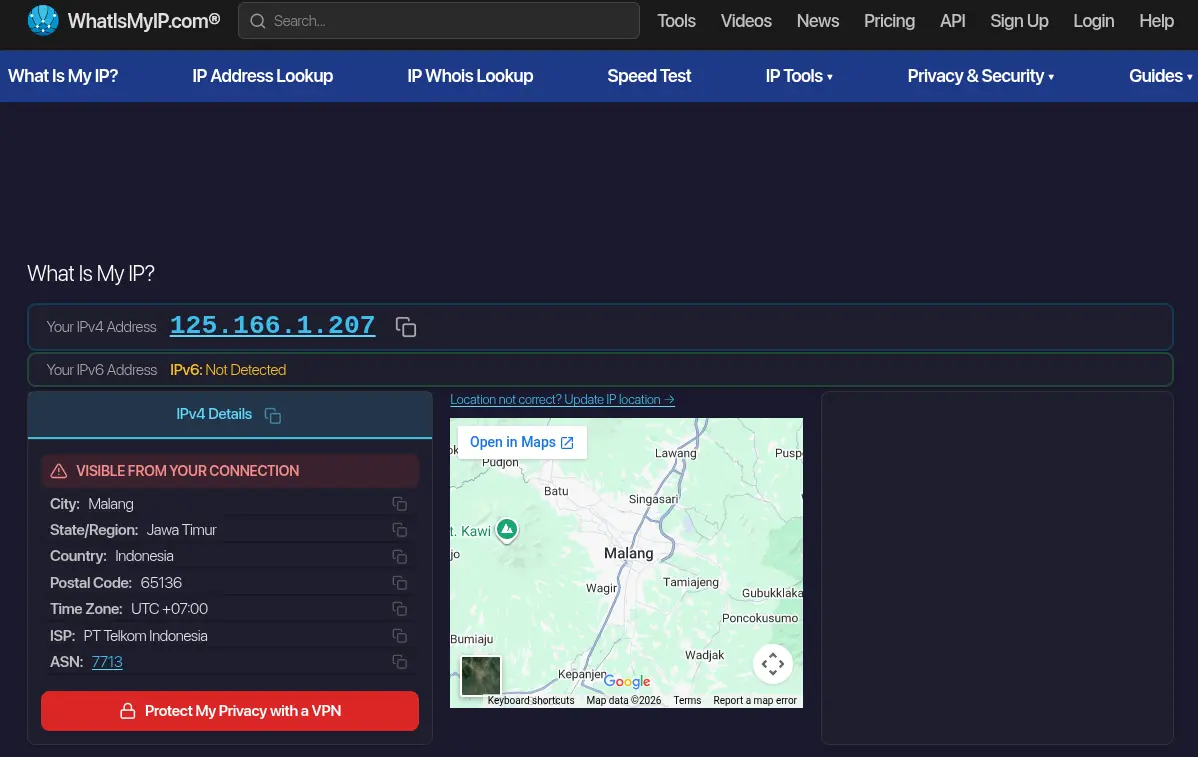Open the What Is My IP? nav item
The image size is (1198, 757).
[x=63, y=76]
